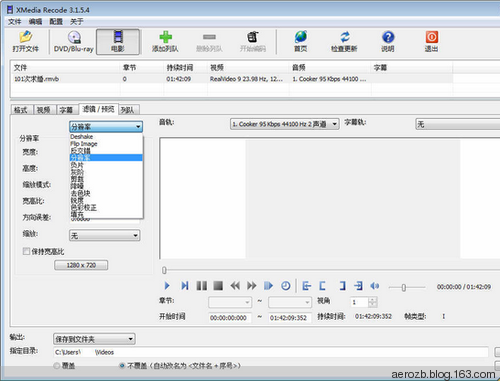
Task: Open the 字幕轨 subtitle track dropdown
Action: point(457,124)
